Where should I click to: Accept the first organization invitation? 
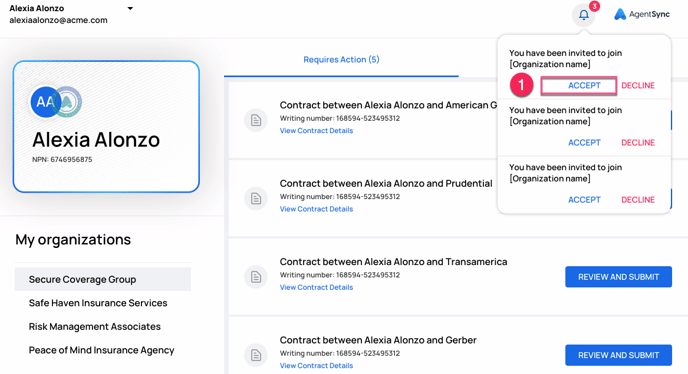coord(579,86)
